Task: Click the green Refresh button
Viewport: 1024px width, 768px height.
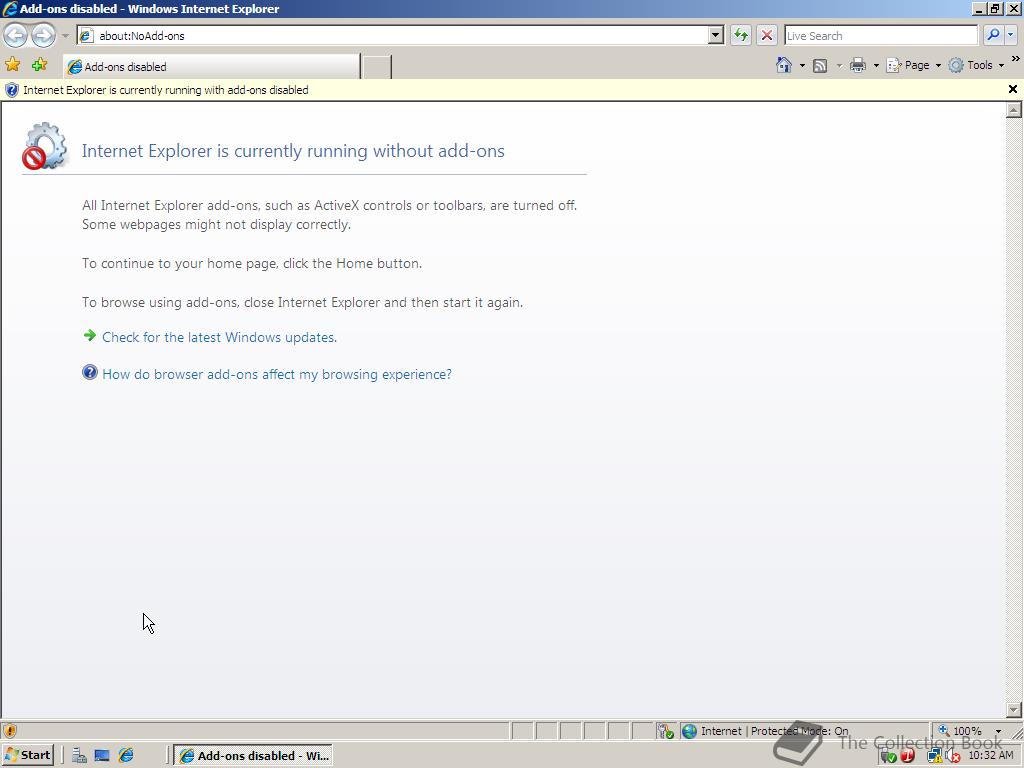Action: (741, 35)
